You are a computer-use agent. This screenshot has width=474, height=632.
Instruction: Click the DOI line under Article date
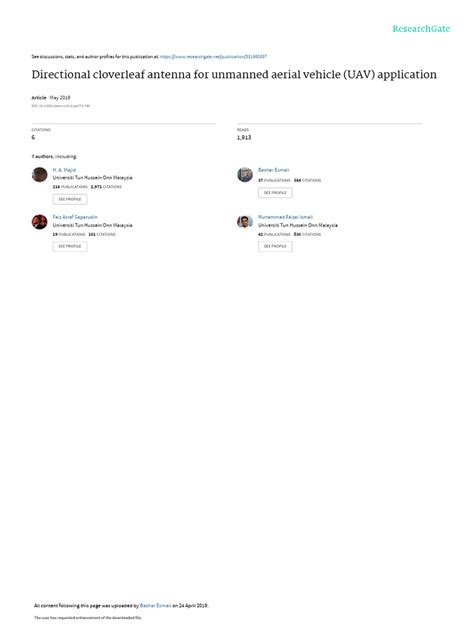pos(60,106)
